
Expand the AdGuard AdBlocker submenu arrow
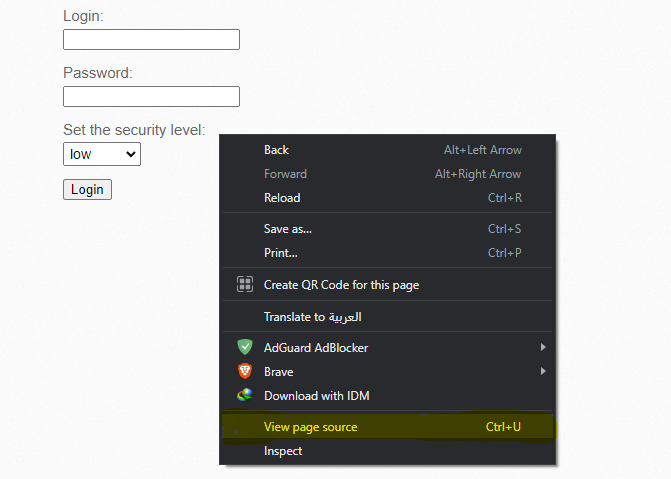tap(543, 347)
